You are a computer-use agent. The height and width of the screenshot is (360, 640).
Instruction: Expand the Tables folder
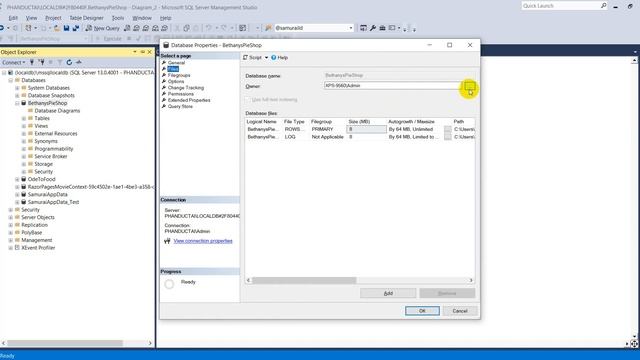pos(24,118)
